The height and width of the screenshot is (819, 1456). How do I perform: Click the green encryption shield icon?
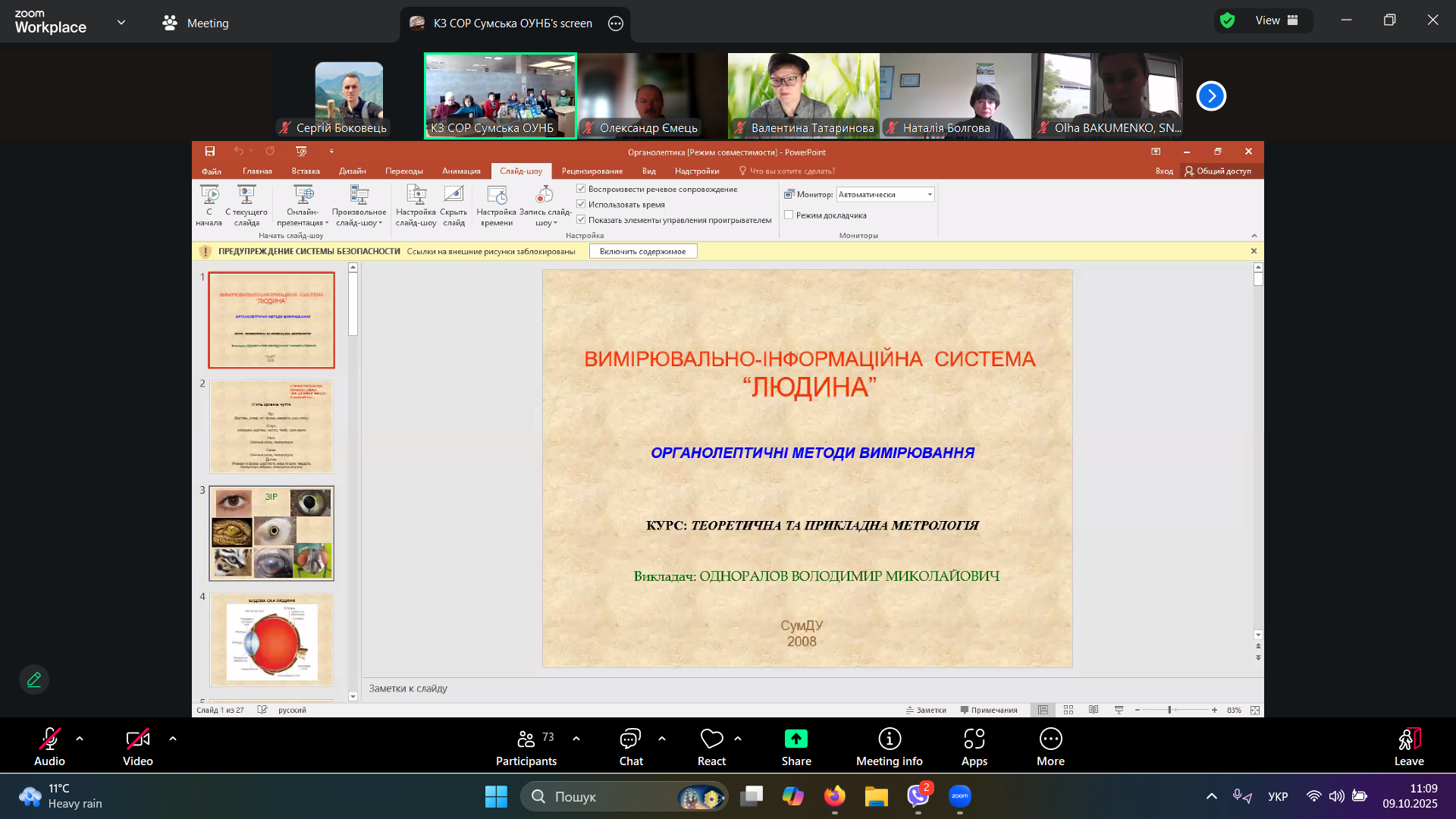click(x=1227, y=20)
